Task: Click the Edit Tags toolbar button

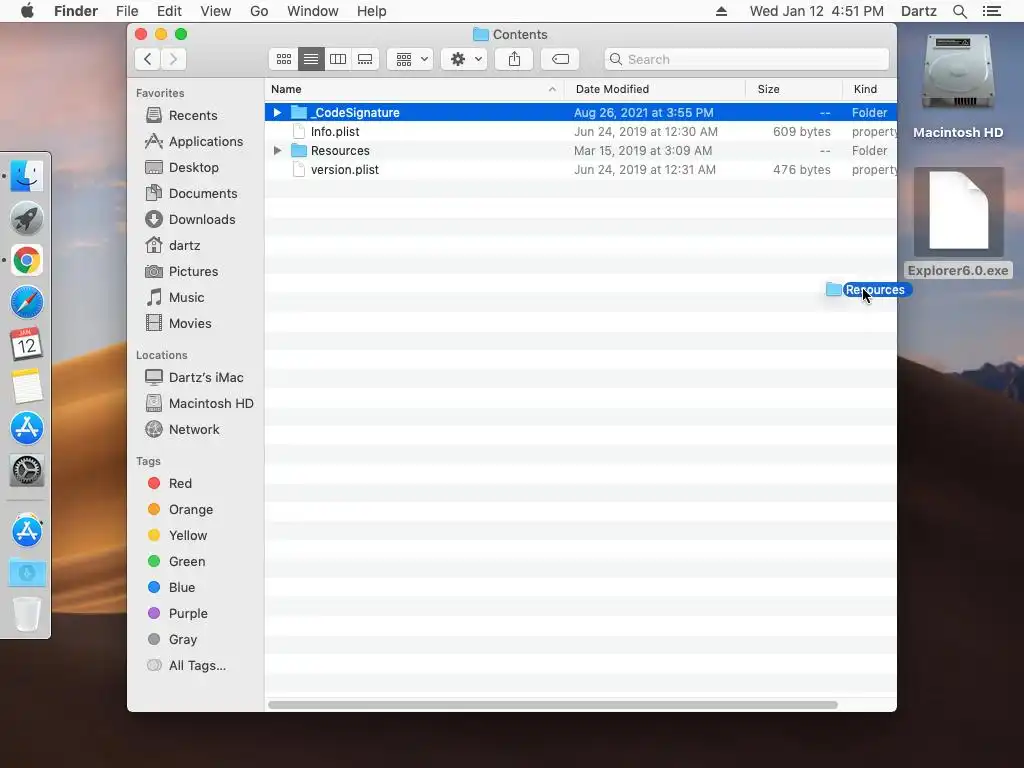Action: tap(560, 59)
